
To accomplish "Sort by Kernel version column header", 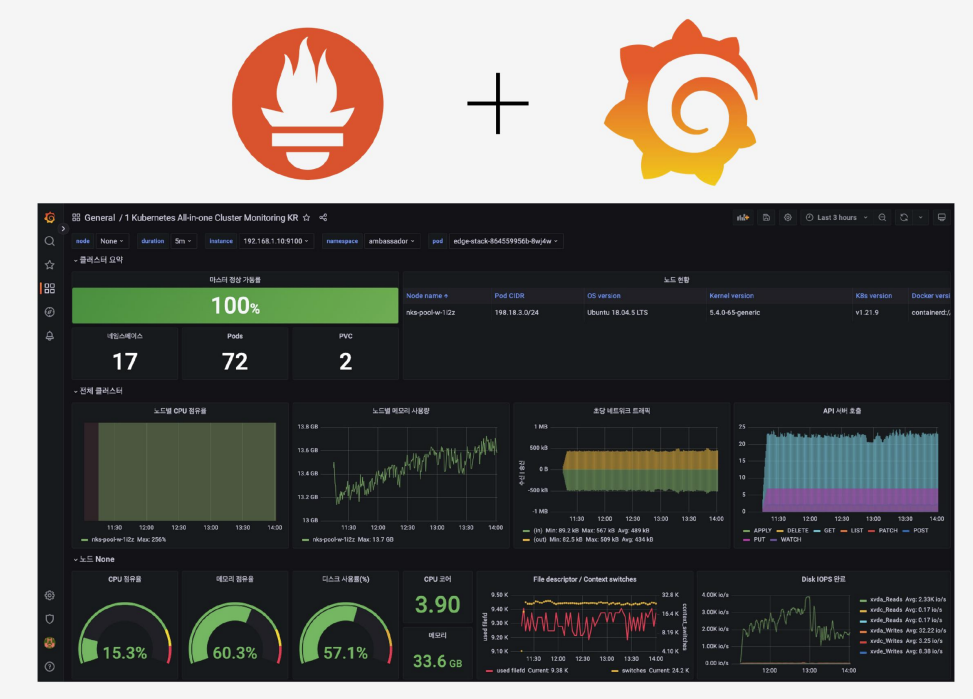I will click(732, 296).
